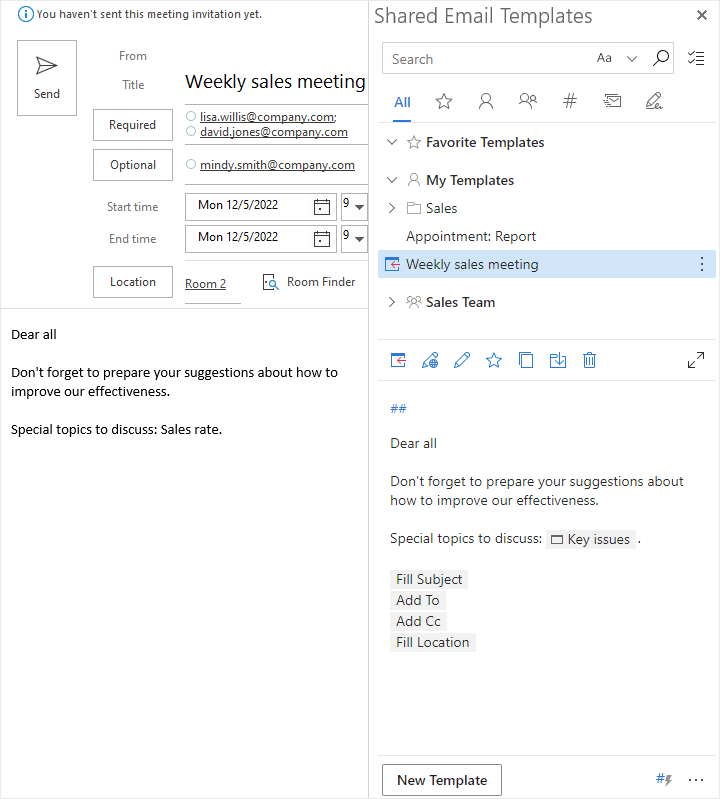720x799 pixels.
Task: Open the Start time hour dropdown
Action: (359, 207)
